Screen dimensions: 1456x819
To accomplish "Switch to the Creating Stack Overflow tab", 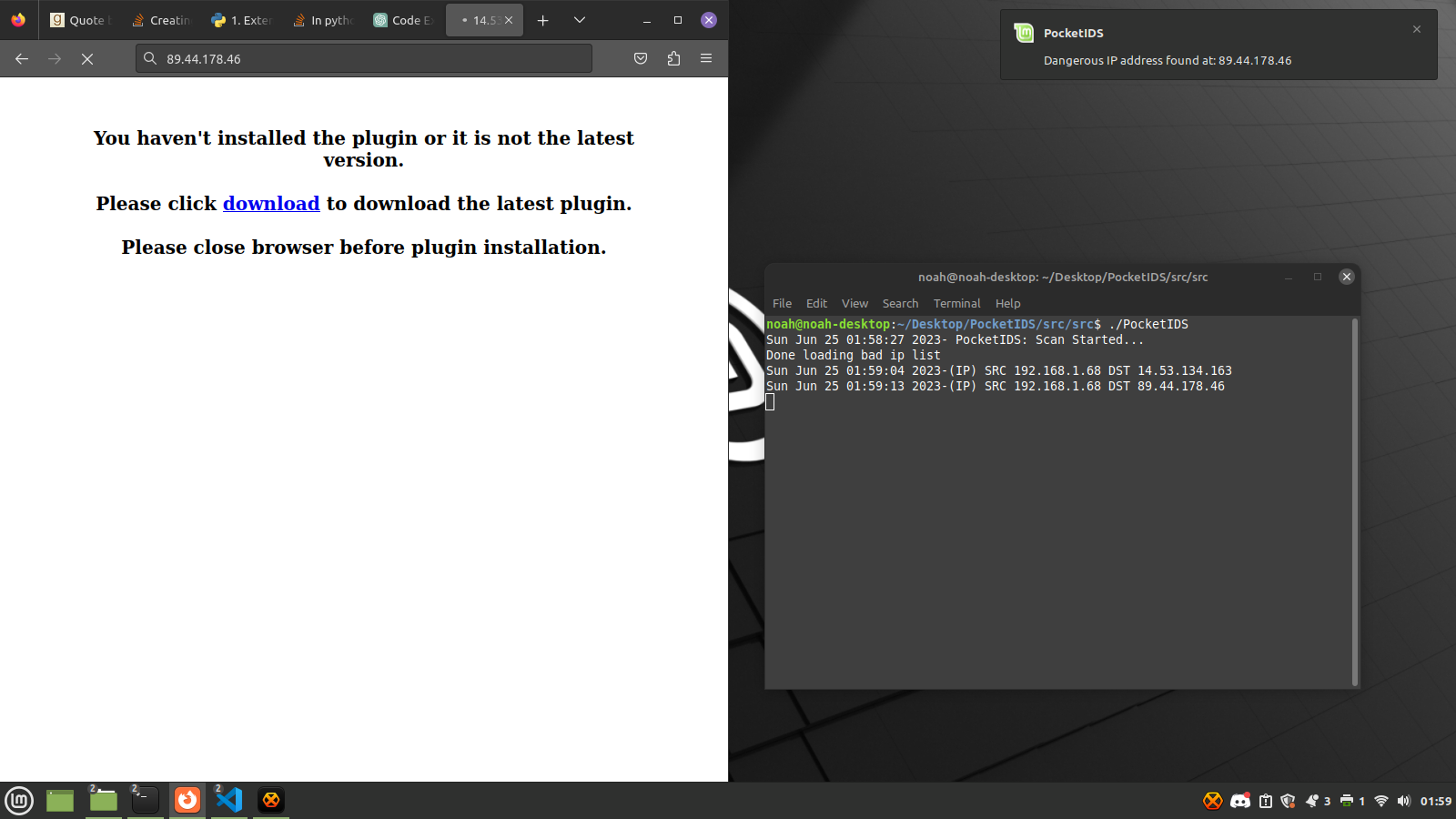I will click(x=160, y=20).
